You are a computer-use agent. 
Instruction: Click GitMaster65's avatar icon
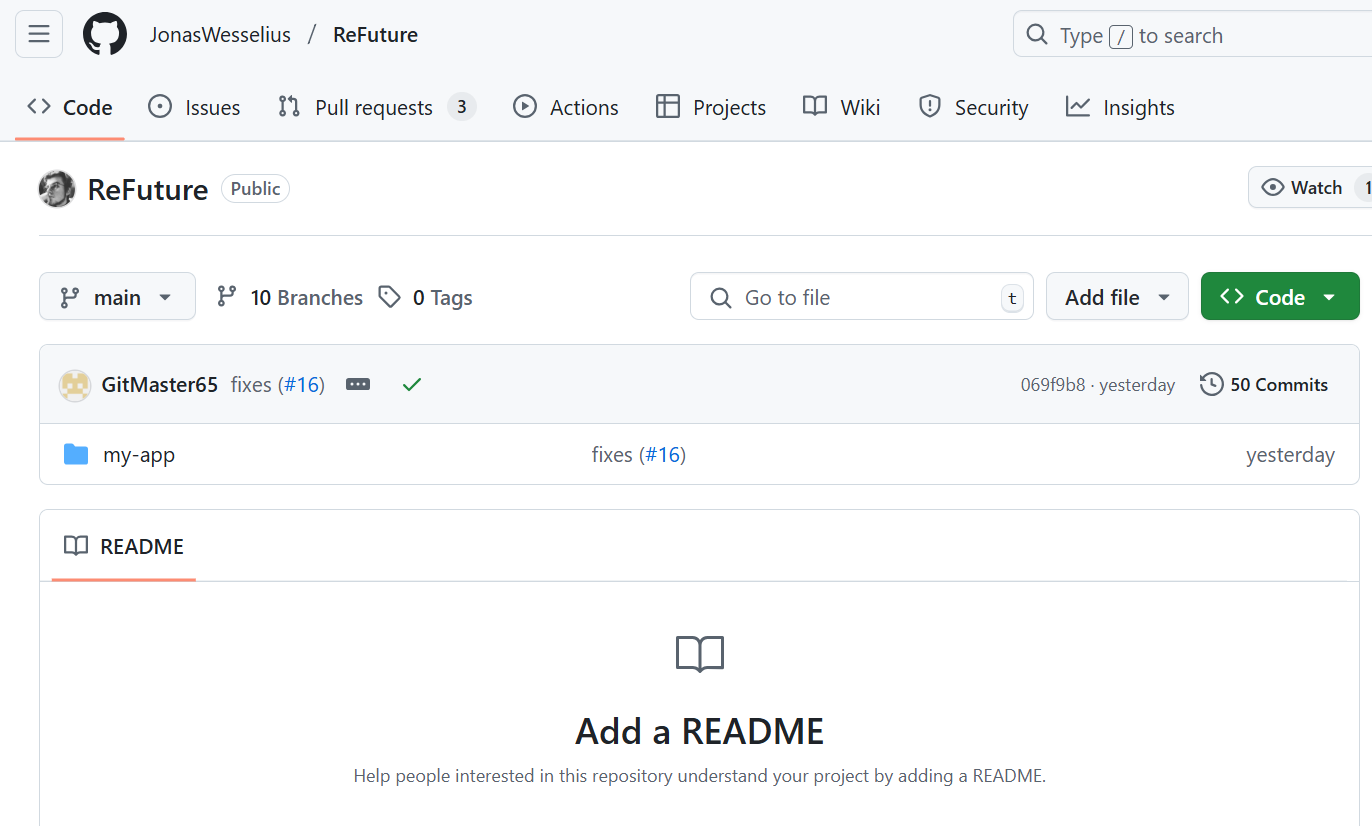coord(75,385)
